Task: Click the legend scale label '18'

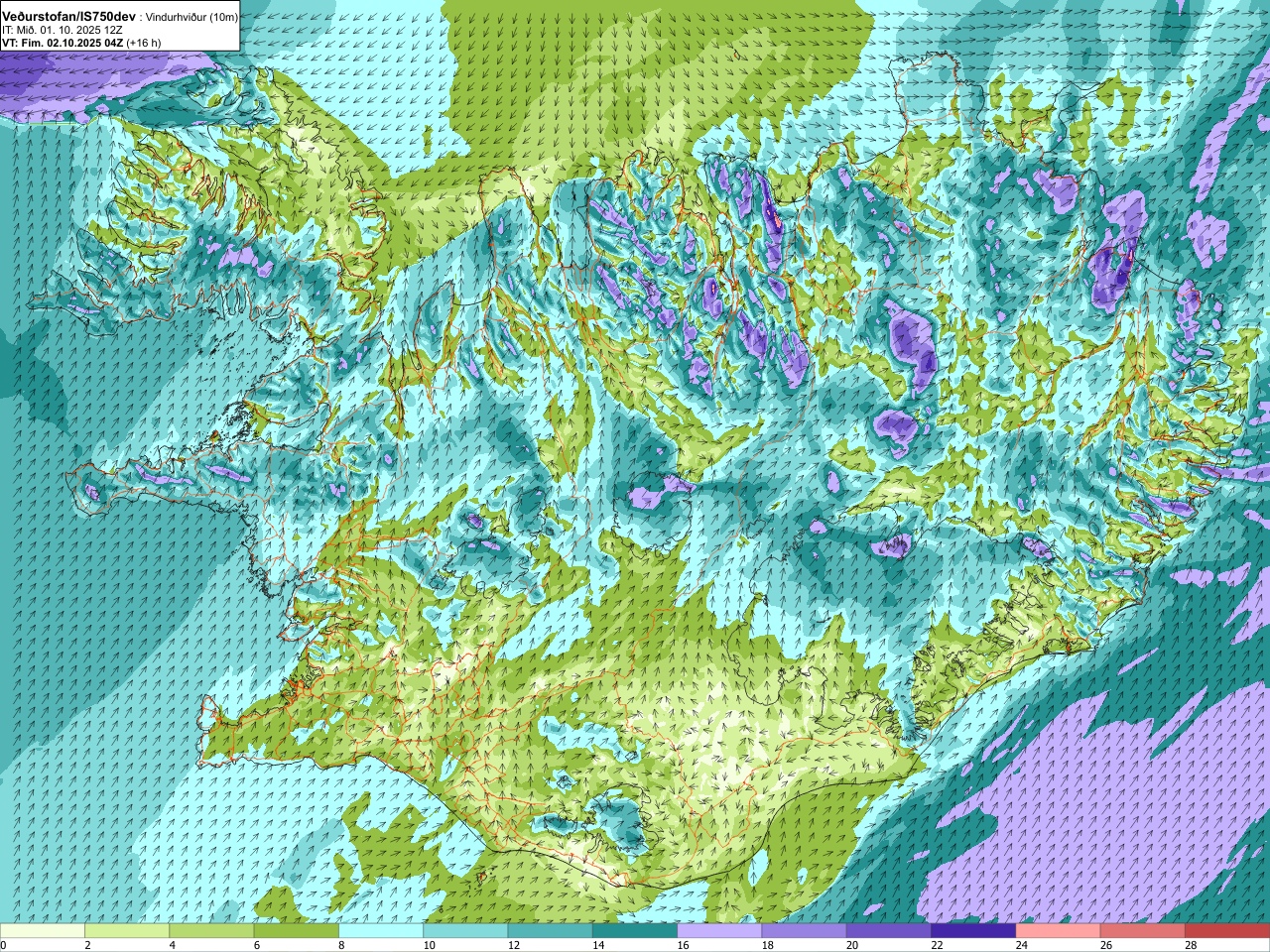Action: pyautogui.click(x=767, y=945)
